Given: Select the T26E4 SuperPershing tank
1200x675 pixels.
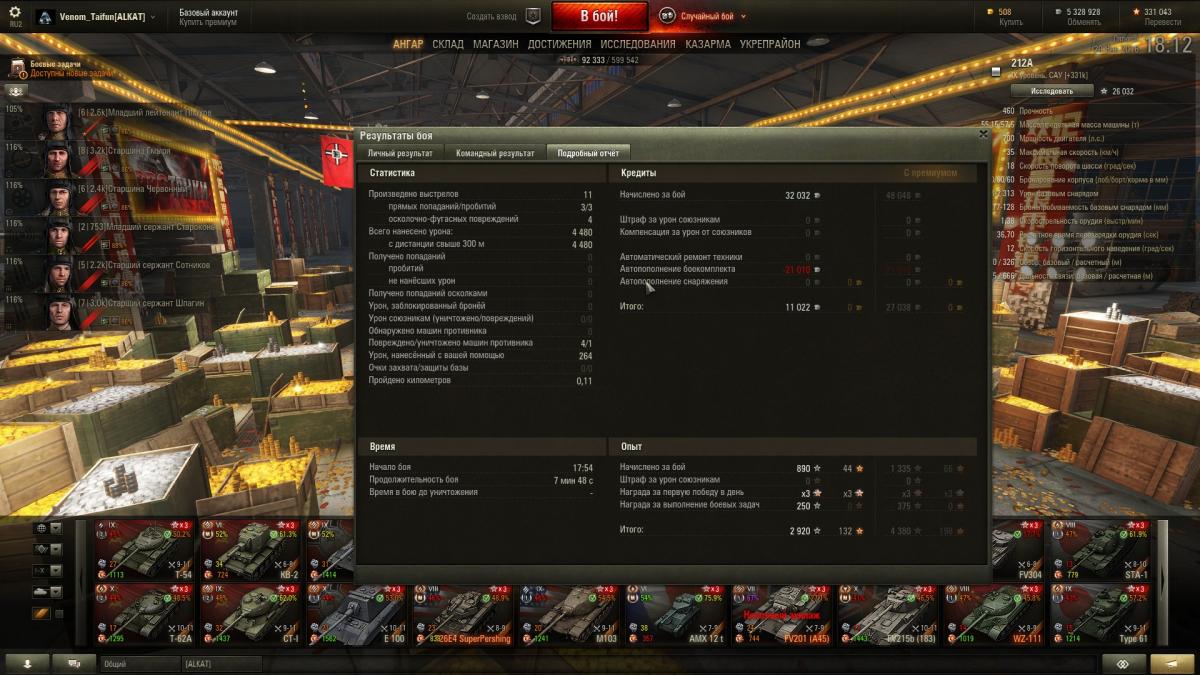Looking at the screenshot, I should coord(463,614).
